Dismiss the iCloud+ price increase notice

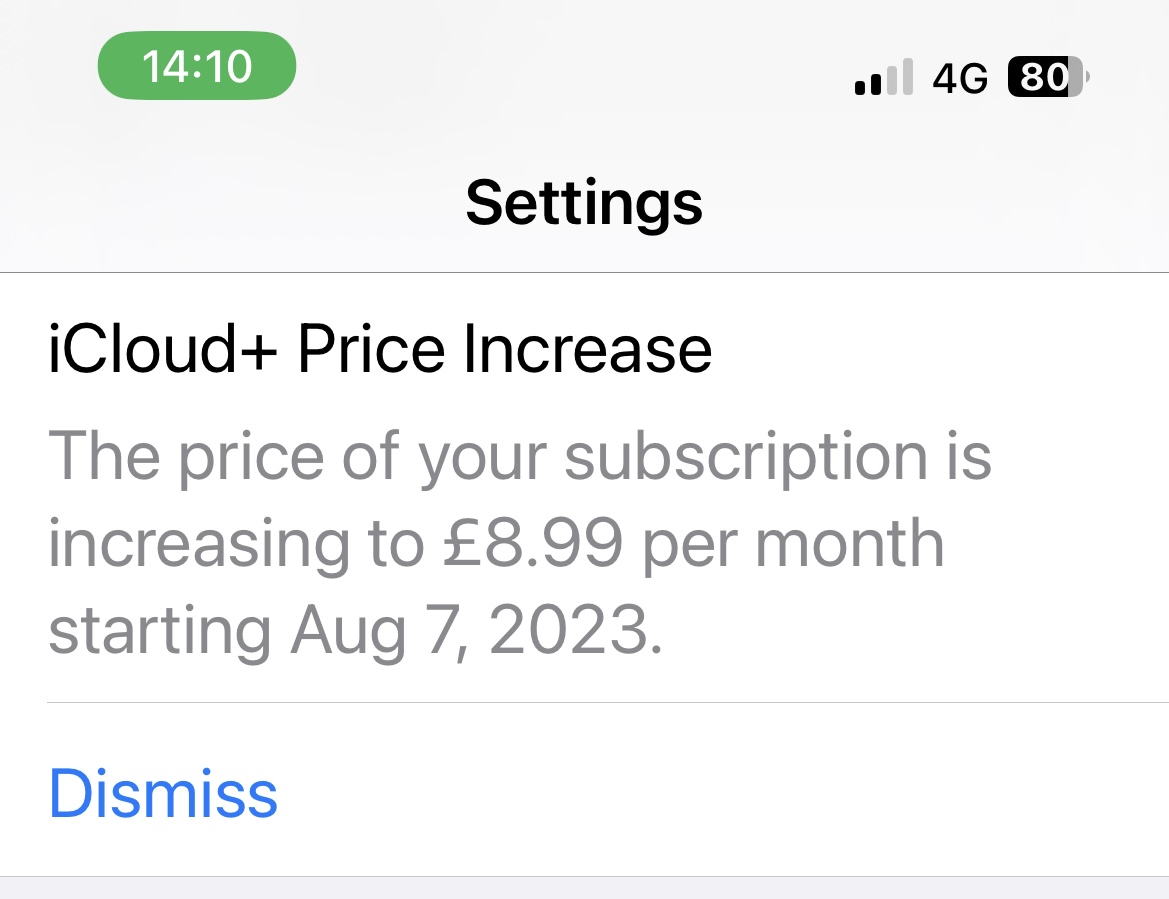click(163, 793)
